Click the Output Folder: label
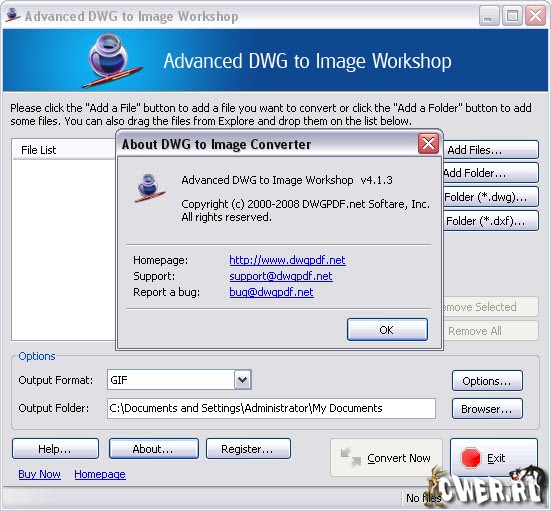The image size is (551, 511). point(54,408)
